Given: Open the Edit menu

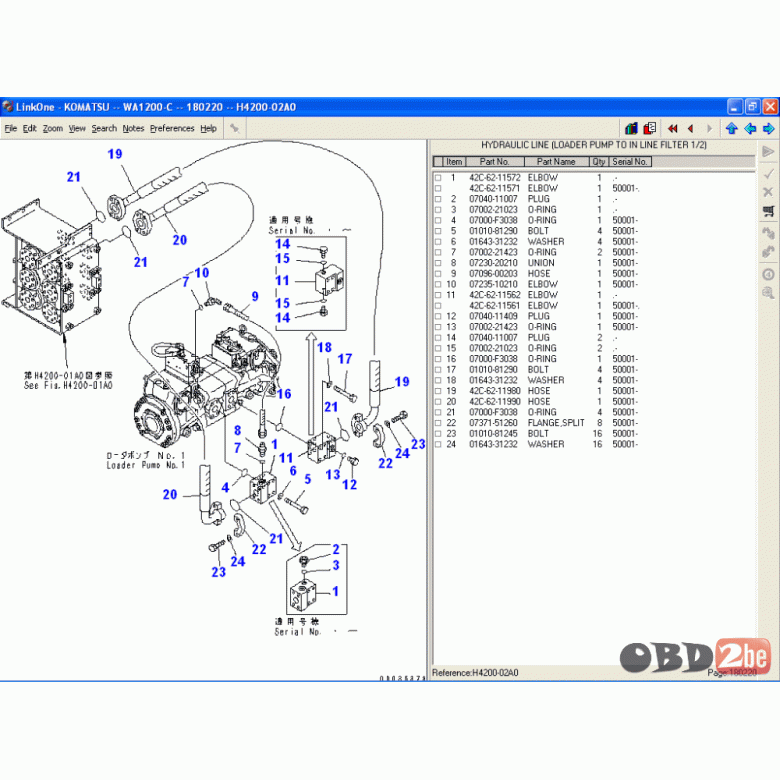Looking at the screenshot, I should point(30,128).
